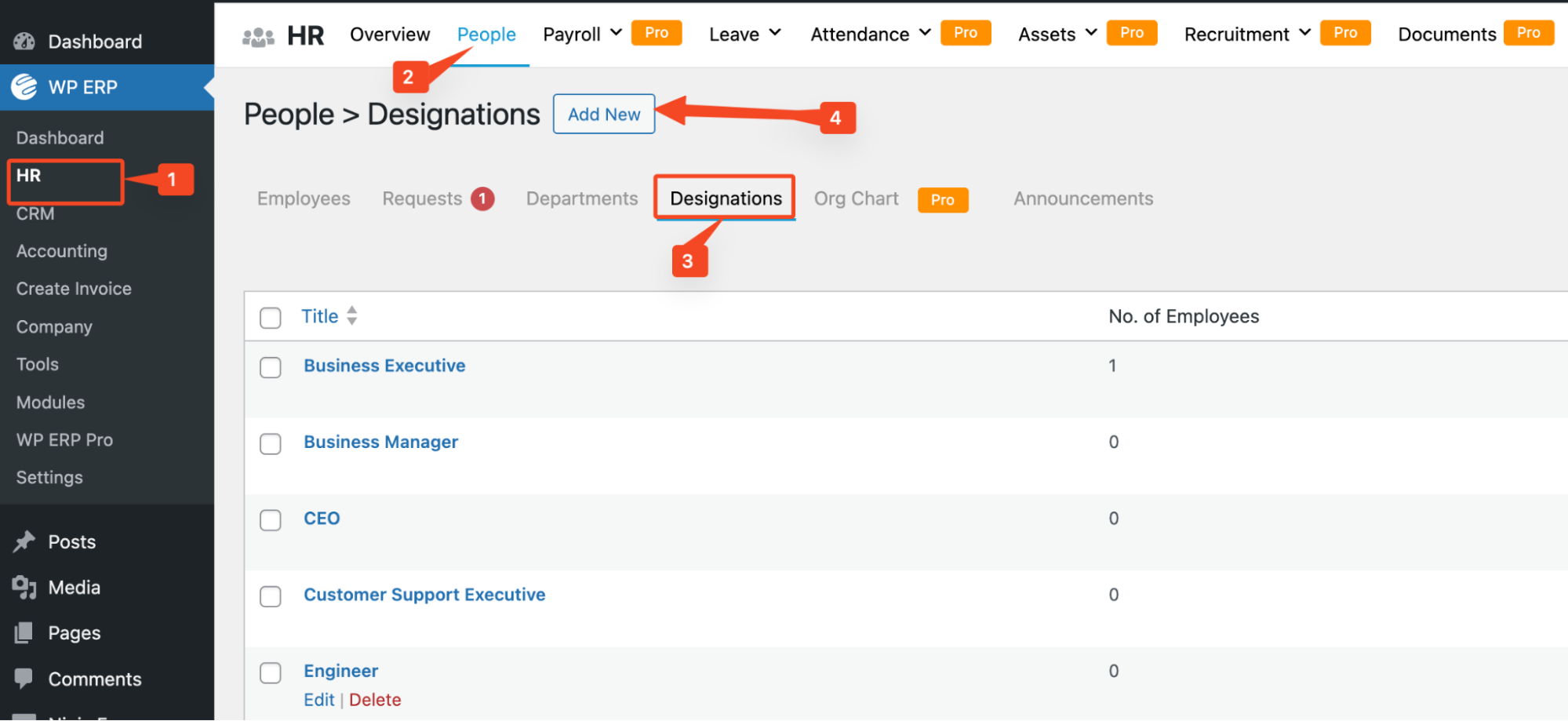
Task: Sort table by the Title column header
Action: [x=320, y=316]
